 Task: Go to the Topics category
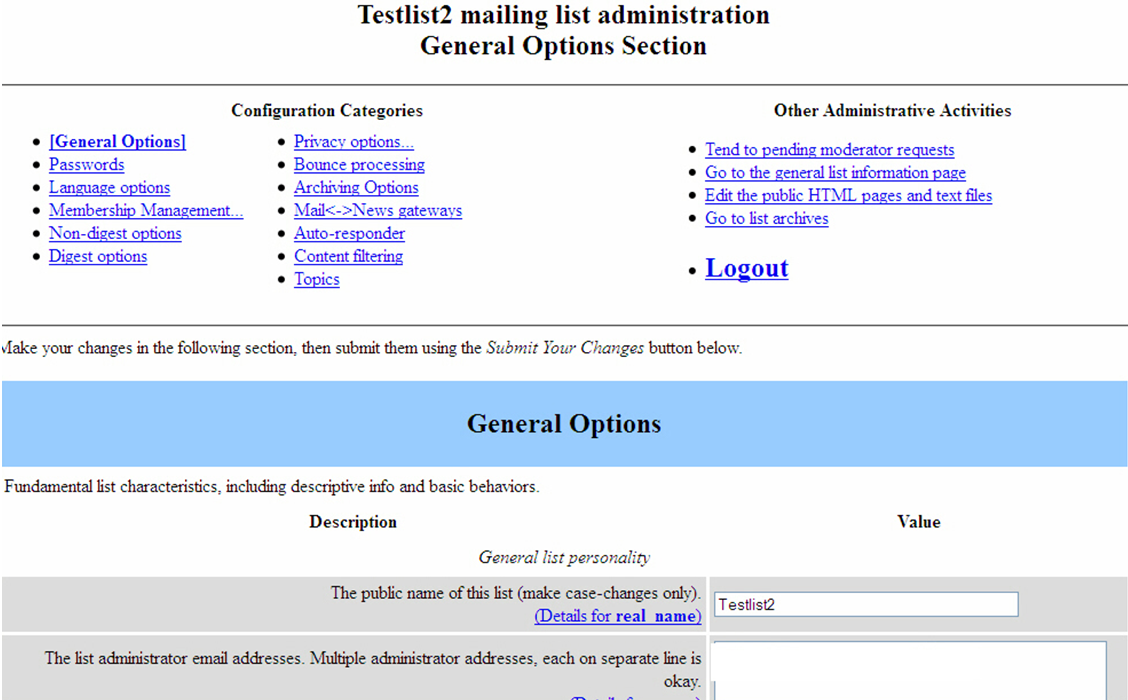click(x=316, y=280)
